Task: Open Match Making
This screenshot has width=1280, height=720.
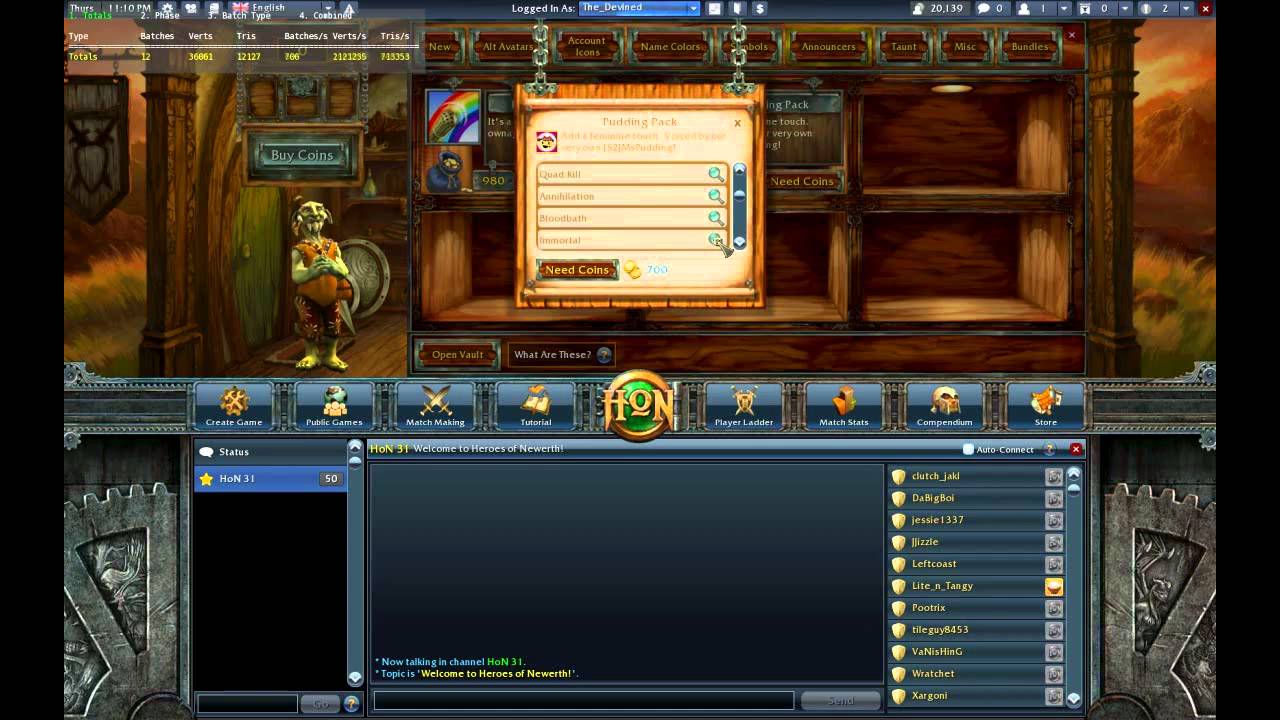Action: pyautogui.click(x=435, y=406)
